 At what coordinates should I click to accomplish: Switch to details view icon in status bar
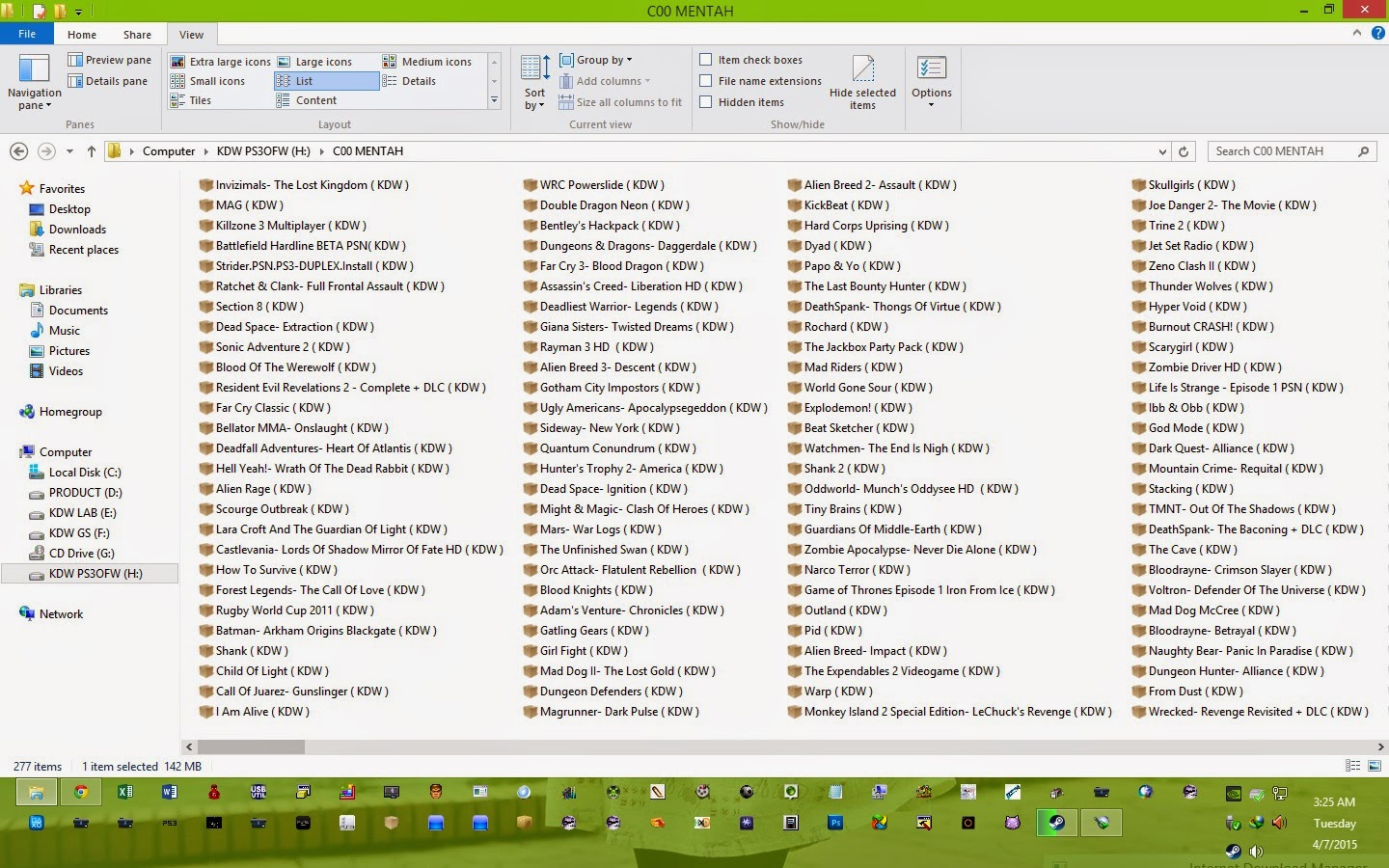1352,766
